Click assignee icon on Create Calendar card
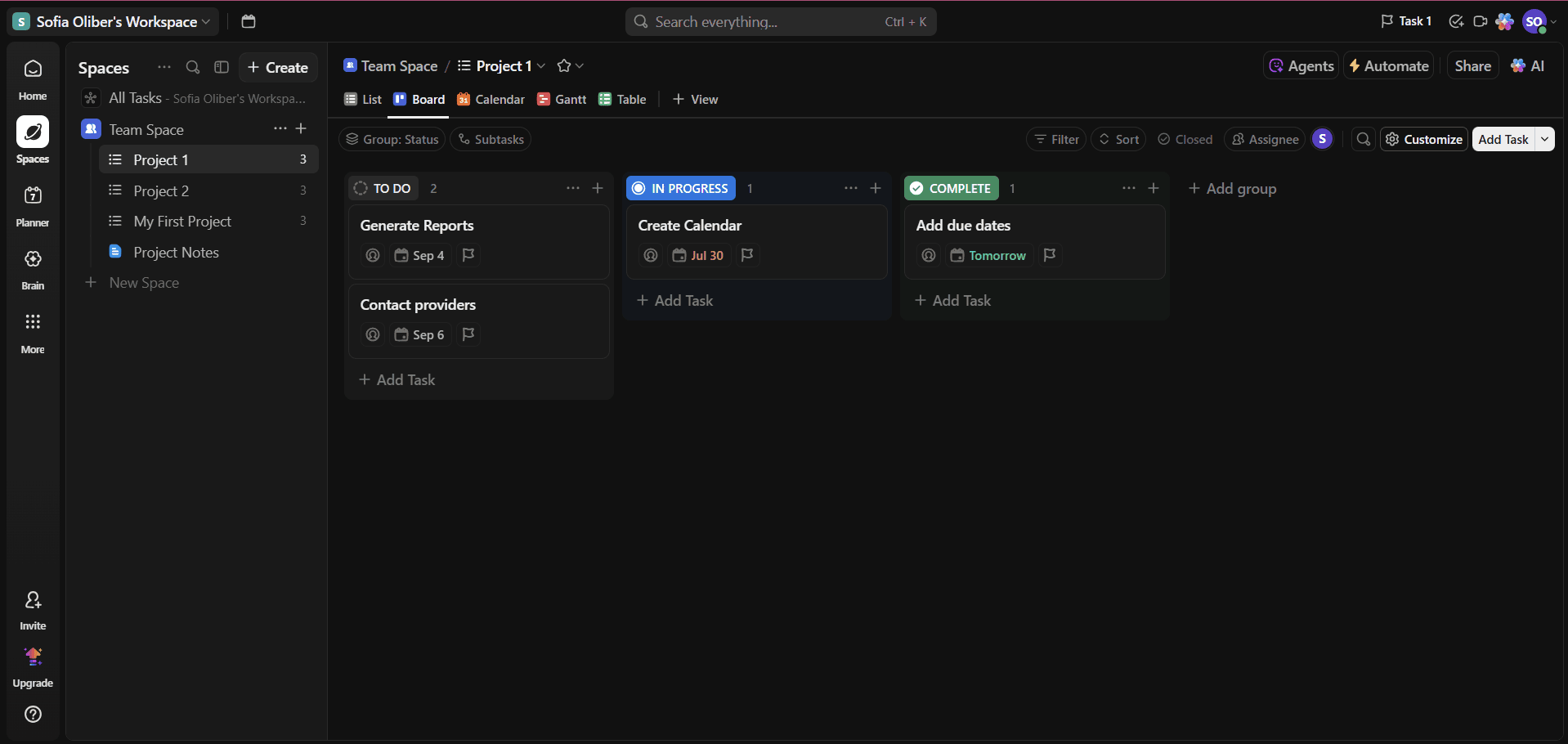 pos(651,255)
